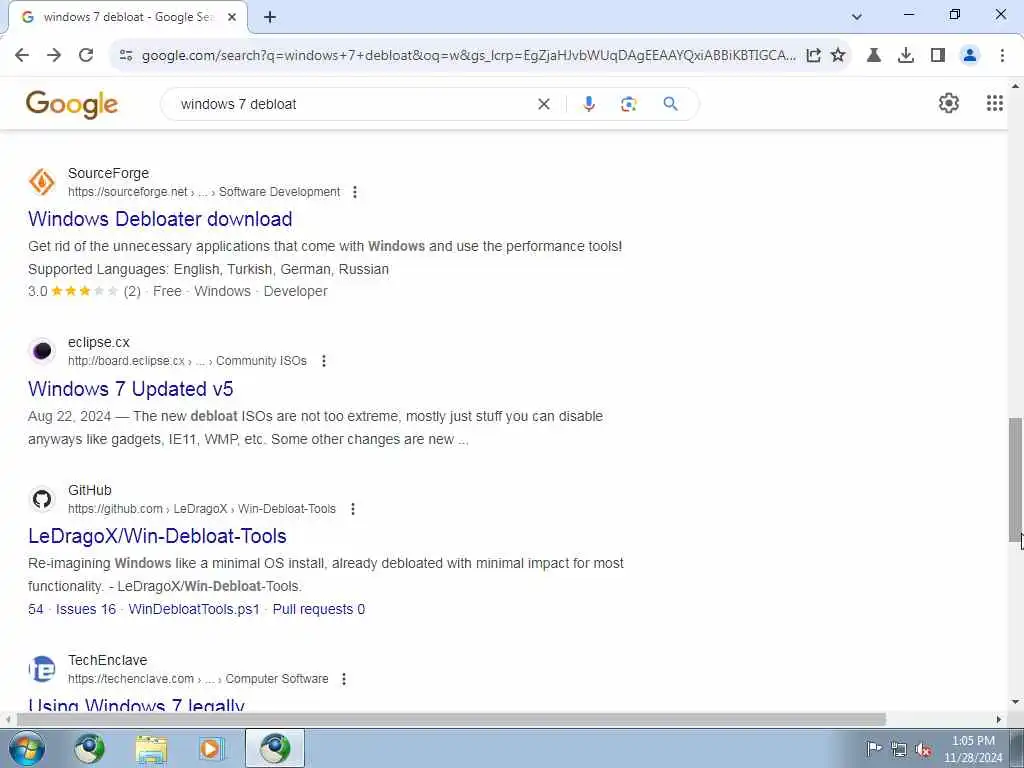Open the Google apps grid
1024x768 pixels.
tap(995, 103)
